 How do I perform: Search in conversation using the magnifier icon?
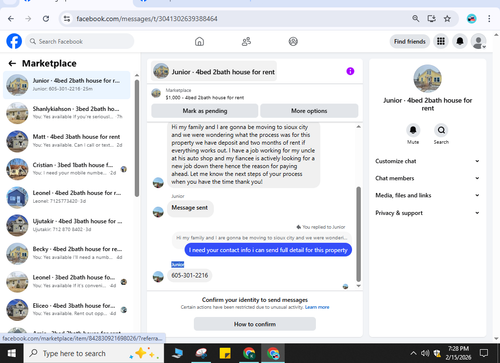441,130
